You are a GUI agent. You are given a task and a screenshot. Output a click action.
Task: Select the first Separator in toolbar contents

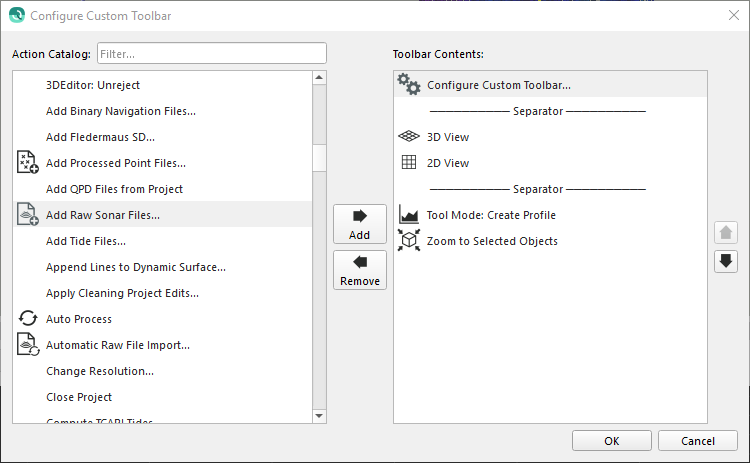click(x=538, y=111)
